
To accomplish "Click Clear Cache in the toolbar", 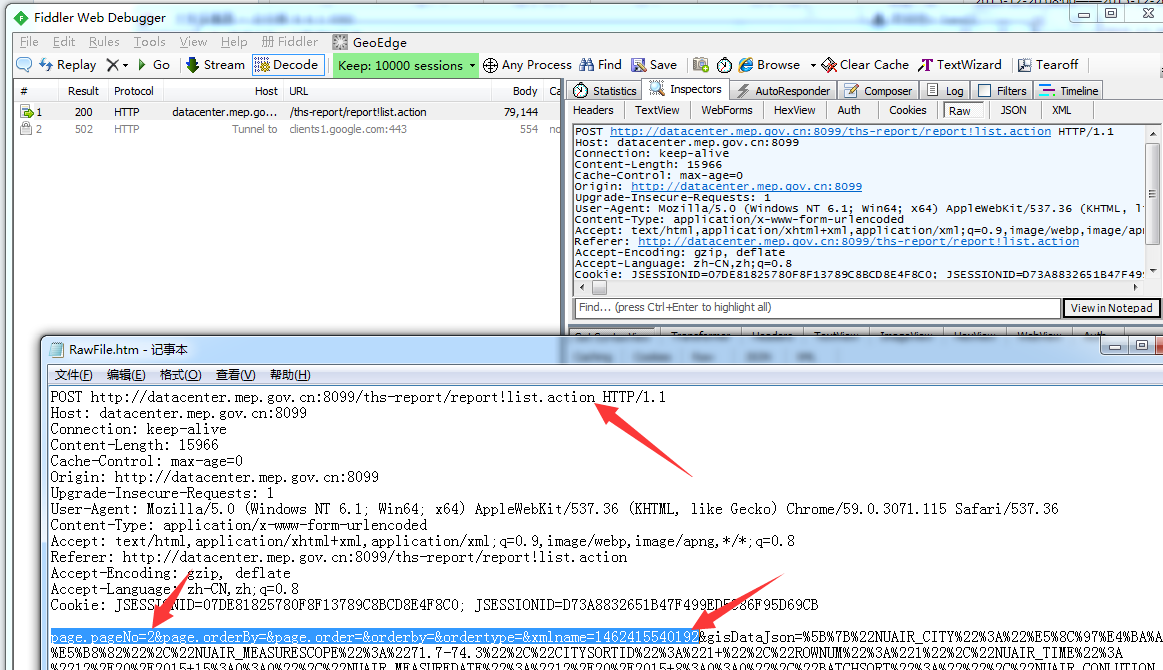I will [865, 65].
